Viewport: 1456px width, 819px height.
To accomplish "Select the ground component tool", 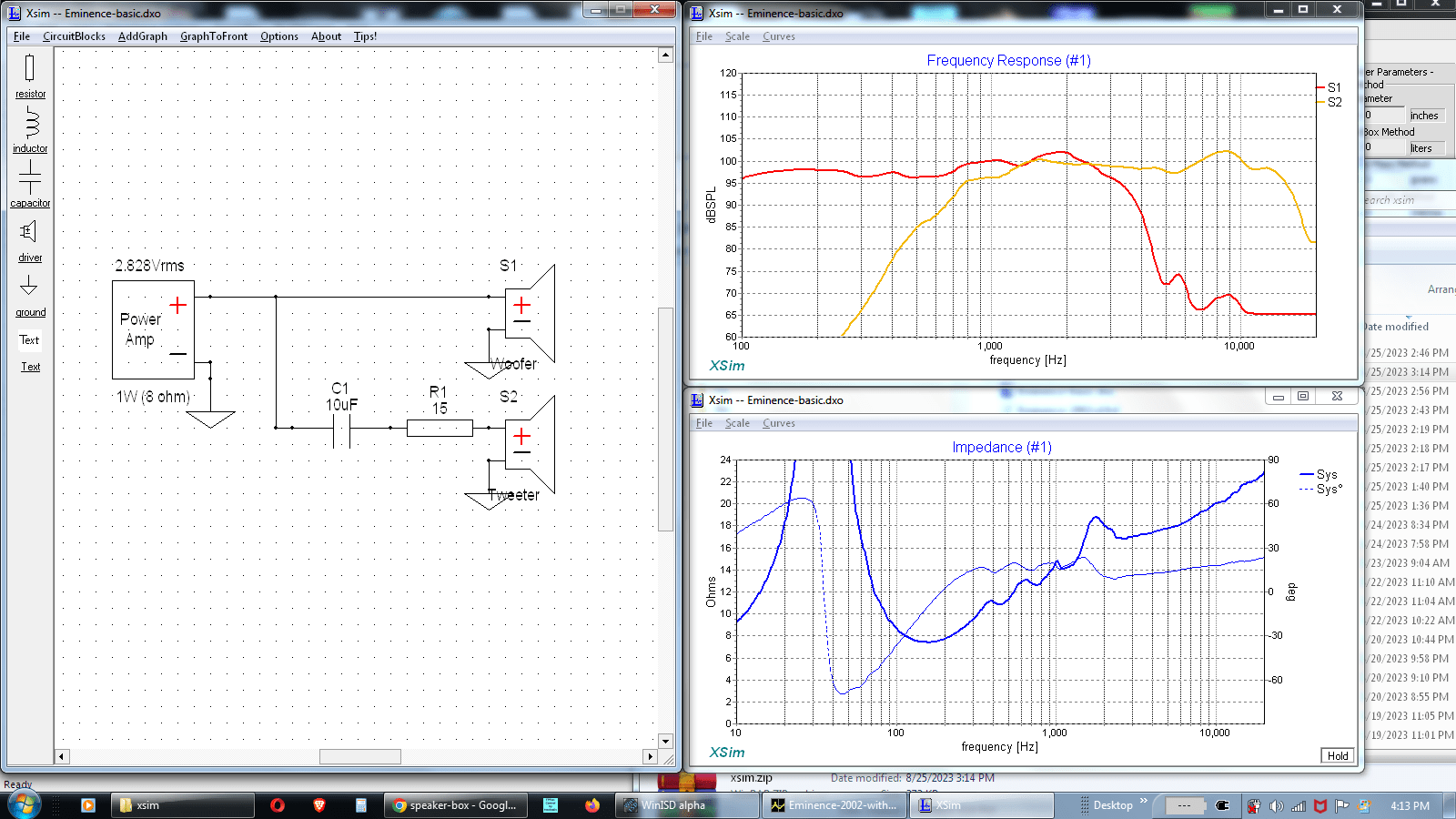I will pos(30,294).
